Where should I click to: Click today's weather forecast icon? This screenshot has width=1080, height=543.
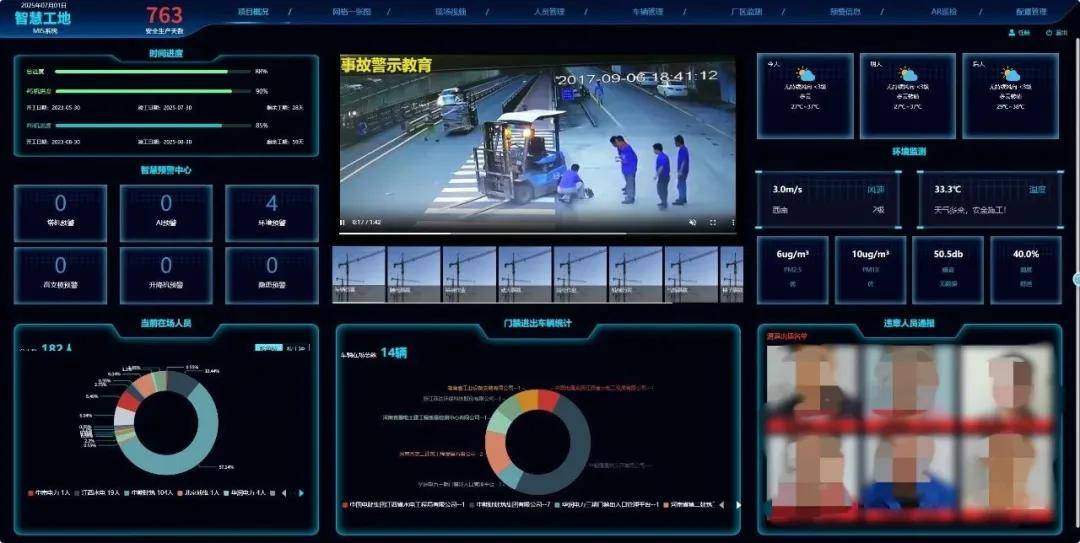point(805,75)
